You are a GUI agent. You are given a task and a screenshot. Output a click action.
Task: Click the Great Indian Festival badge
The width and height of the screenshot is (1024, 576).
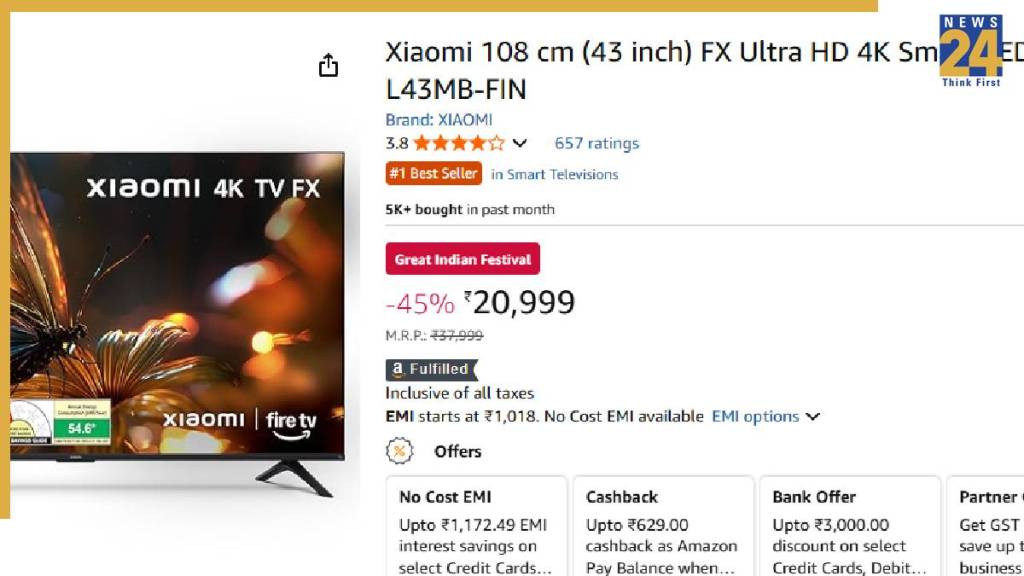(x=462, y=259)
